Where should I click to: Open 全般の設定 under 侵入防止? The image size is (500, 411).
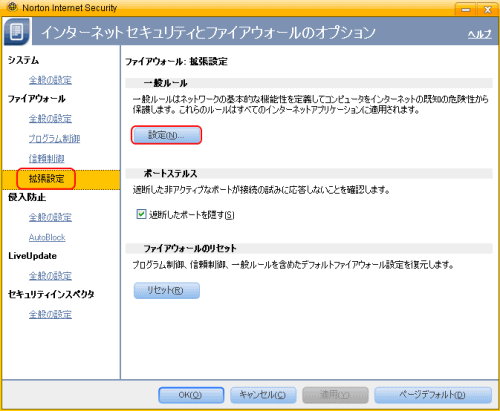click(50, 217)
